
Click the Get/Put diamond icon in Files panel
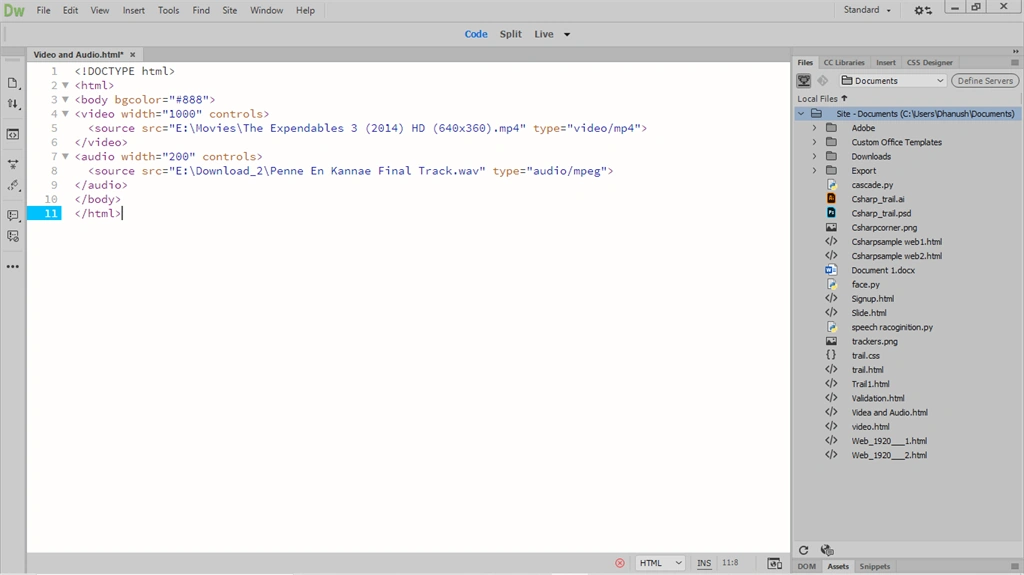823,80
